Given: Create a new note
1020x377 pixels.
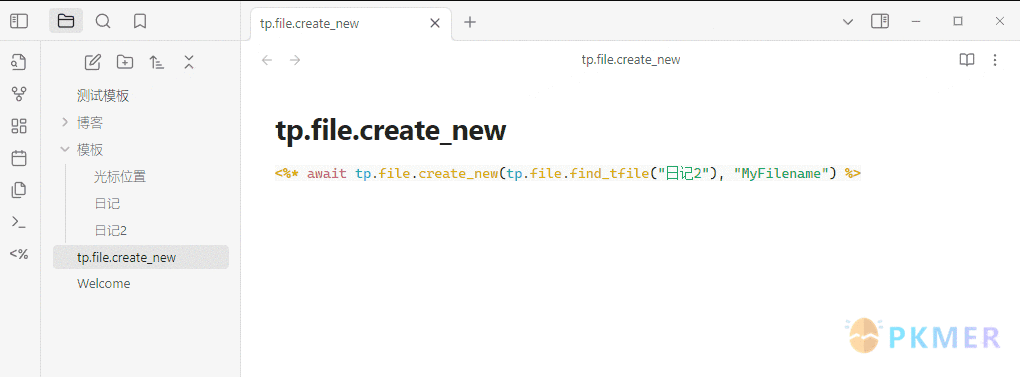Looking at the screenshot, I should (93, 62).
